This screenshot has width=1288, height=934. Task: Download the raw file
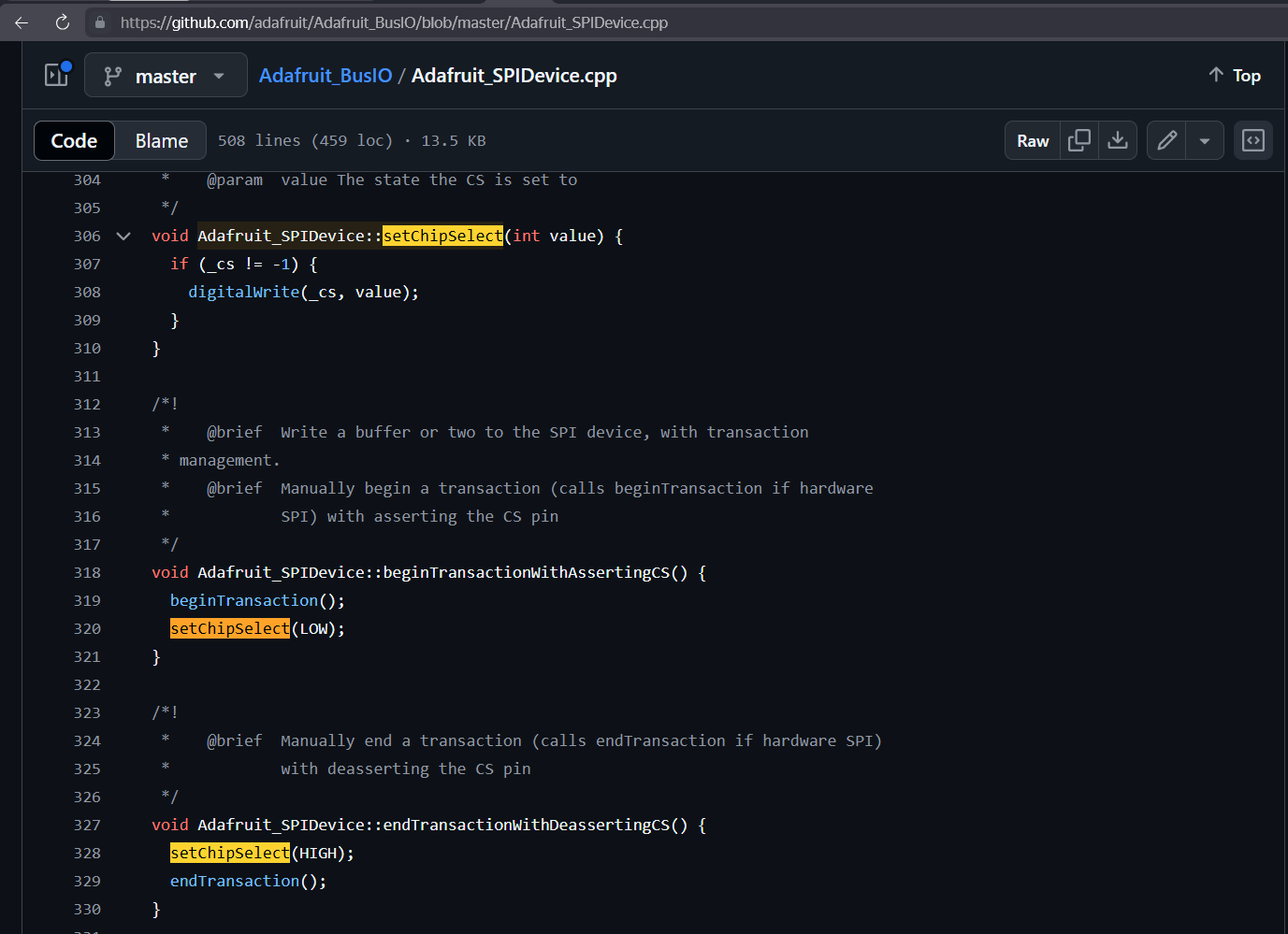(1118, 141)
